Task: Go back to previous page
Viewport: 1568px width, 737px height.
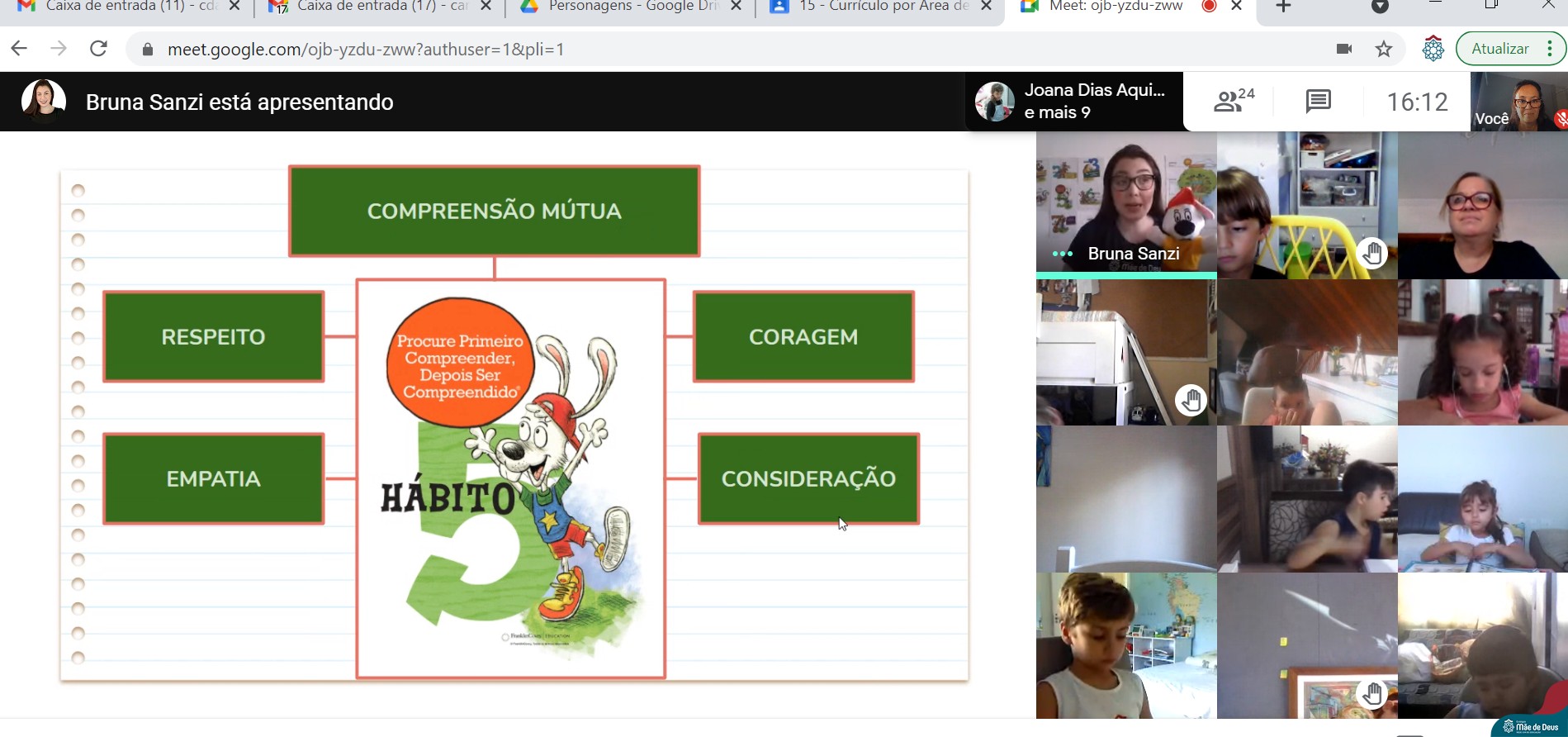Action: [19, 49]
